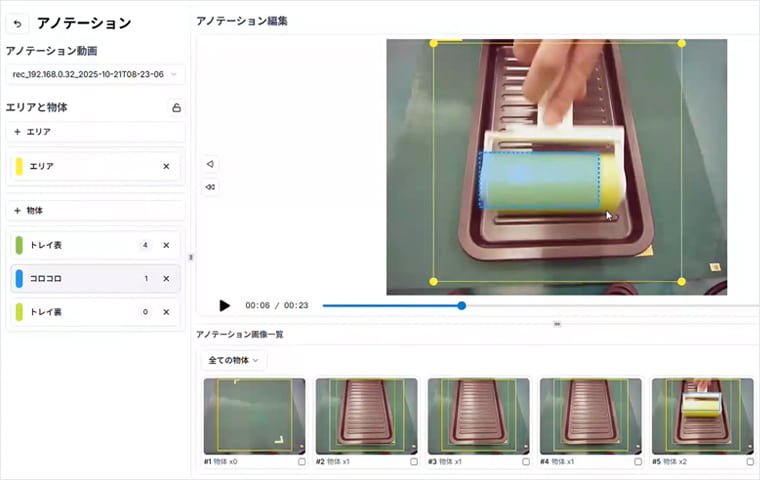
Task: Add a new object with + 物体
Action: tap(95, 210)
